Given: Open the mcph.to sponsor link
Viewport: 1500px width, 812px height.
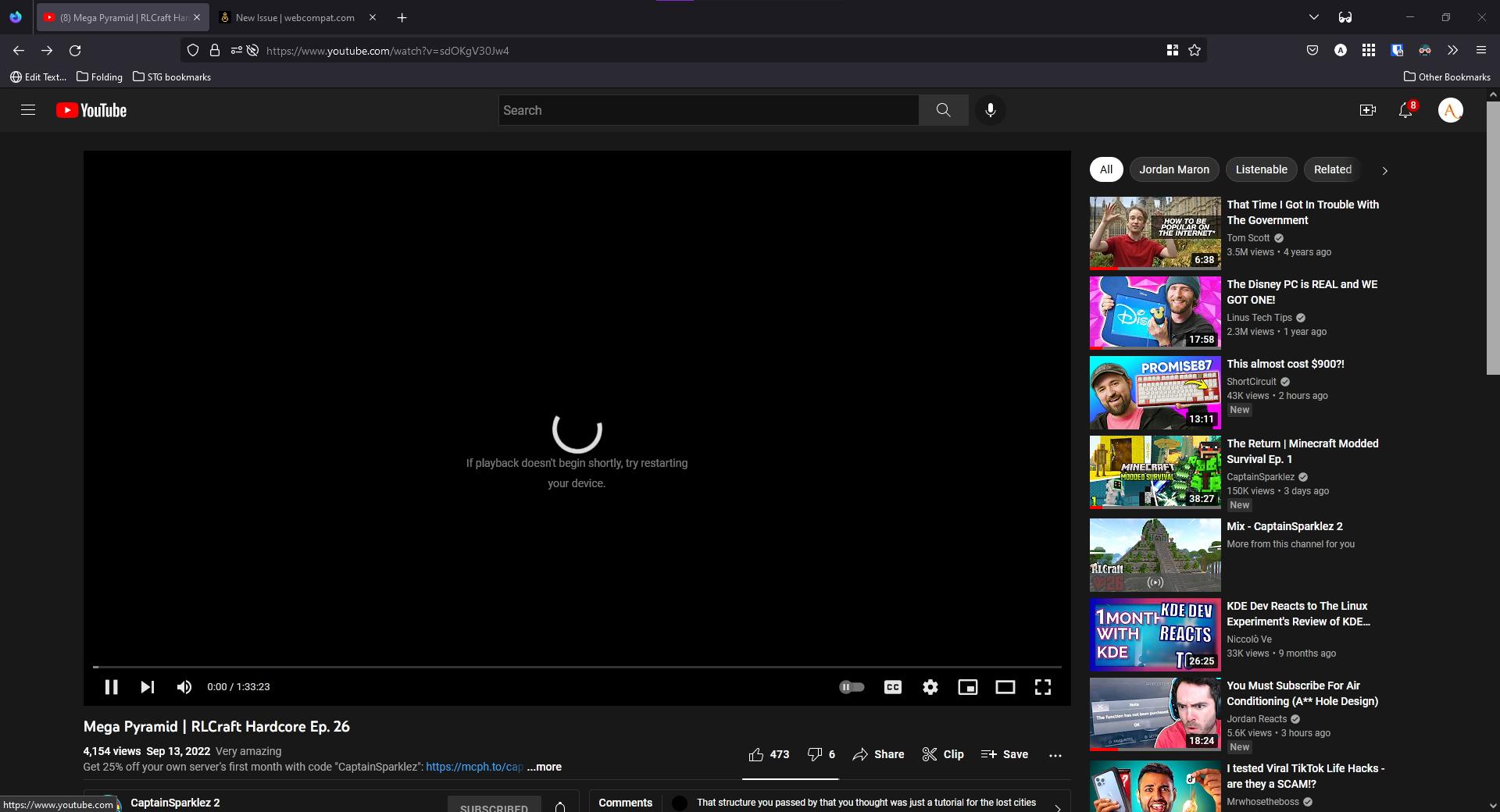Looking at the screenshot, I should pos(471,767).
